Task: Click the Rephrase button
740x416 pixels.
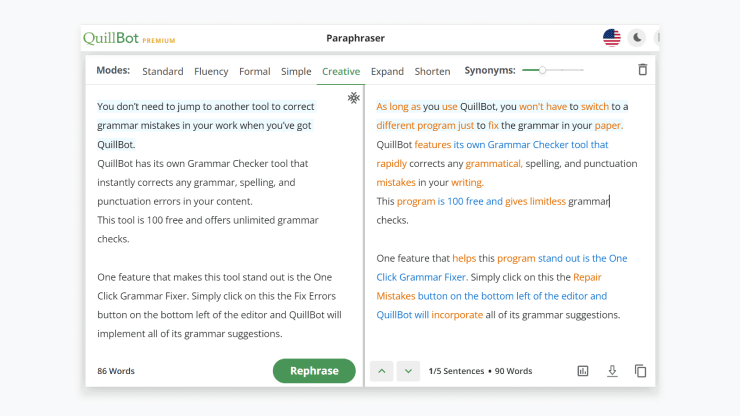Action: point(314,371)
